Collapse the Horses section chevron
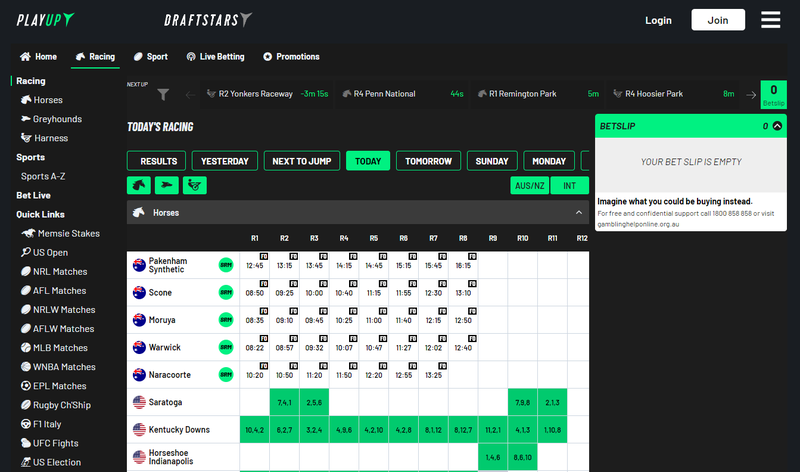This screenshot has width=800, height=472. pyautogui.click(x=579, y=212)
